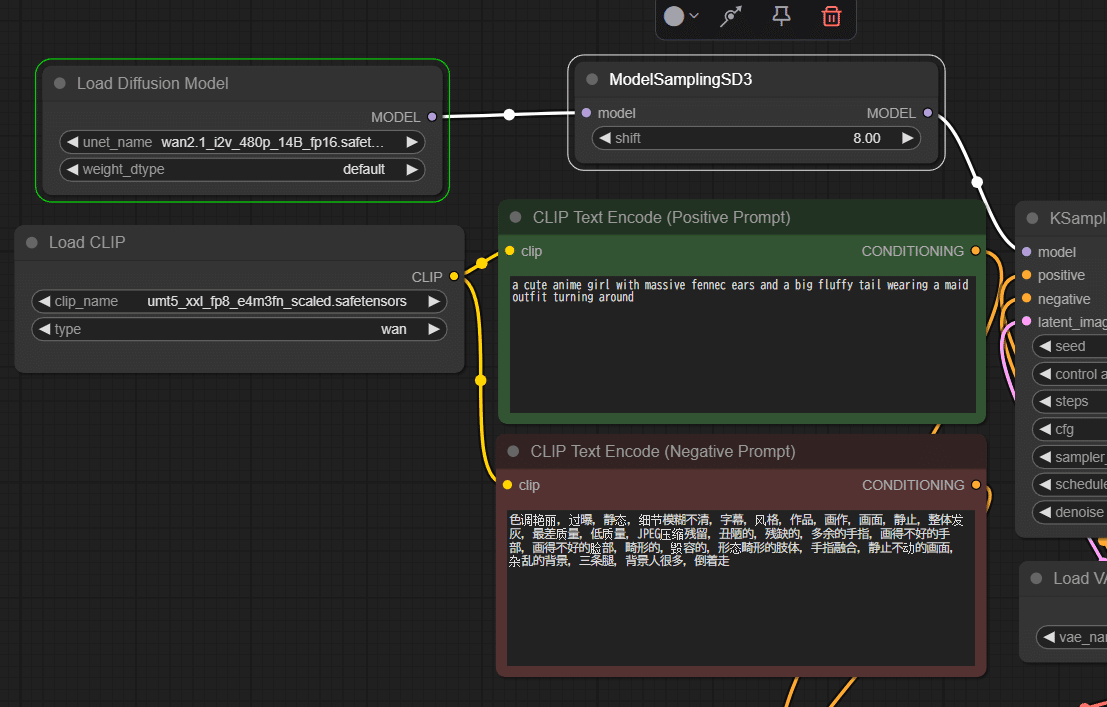
Task: Decrease KSampler denoise with left arrow
Action: pyautogui.click(x=1045, y=512)
